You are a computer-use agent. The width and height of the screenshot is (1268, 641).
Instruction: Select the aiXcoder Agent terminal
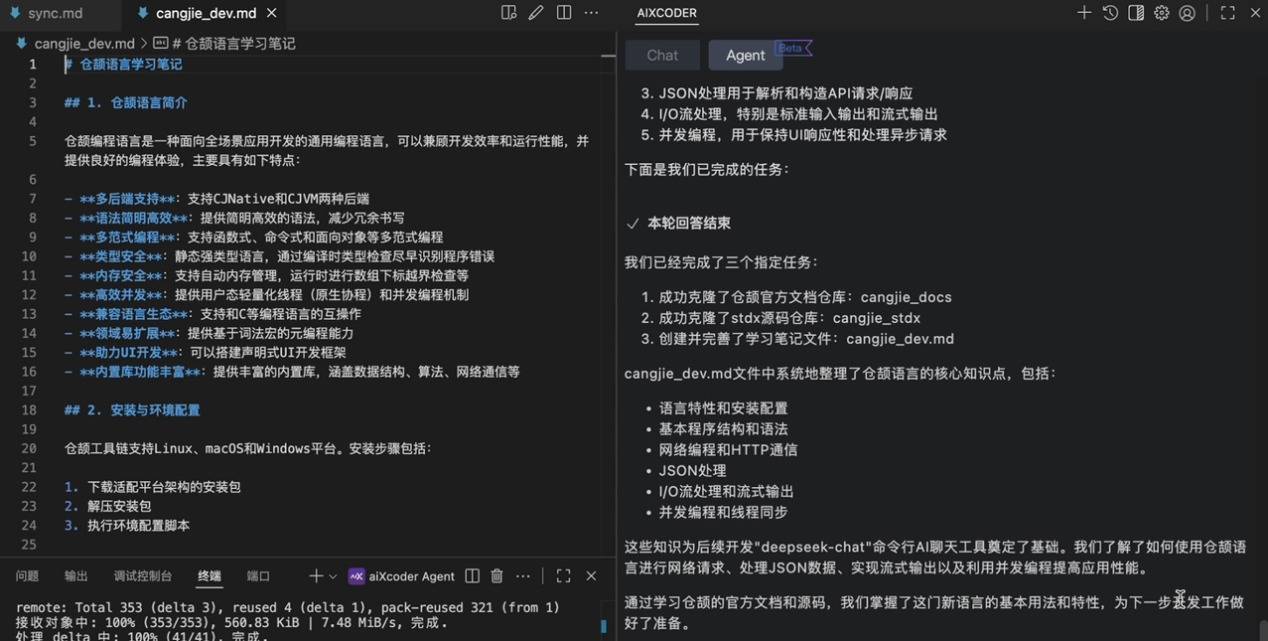(402, 576)
